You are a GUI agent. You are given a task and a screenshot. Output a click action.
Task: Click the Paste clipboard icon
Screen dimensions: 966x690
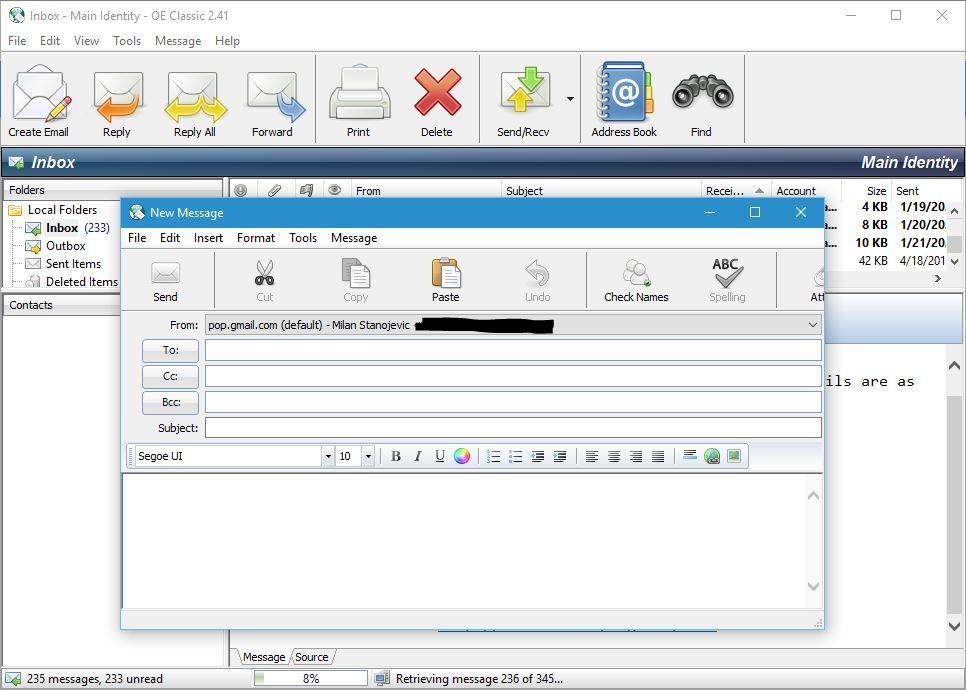coord(446,273)
